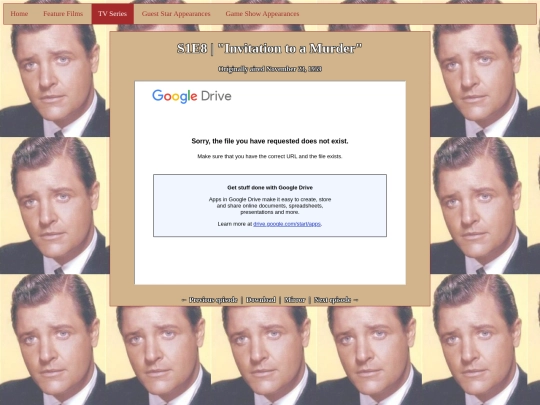Viewport: 540px width, 405px height.
Task: Click the "Originally aired" date text
Action: [x=270, y=69]
